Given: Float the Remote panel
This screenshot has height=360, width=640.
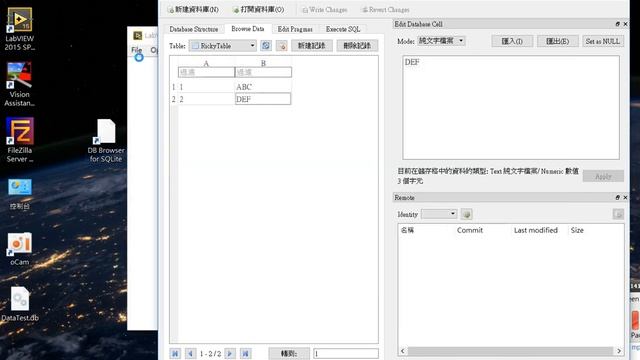Looking at the screenshot, I should (x=618, y=198).
